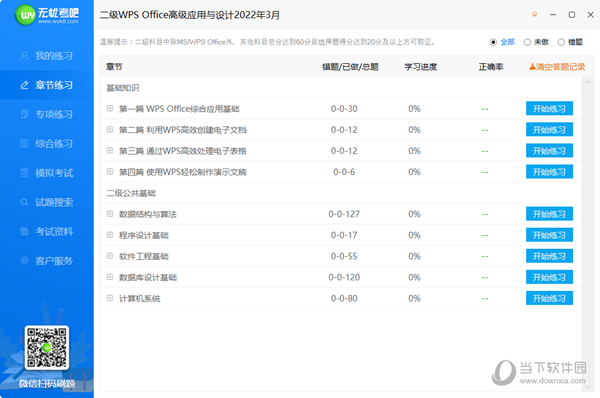Click the 0-0-17 count value
The width and height of the screenshot is (600, 398).
pyautogui.click(x=344, y=235)
